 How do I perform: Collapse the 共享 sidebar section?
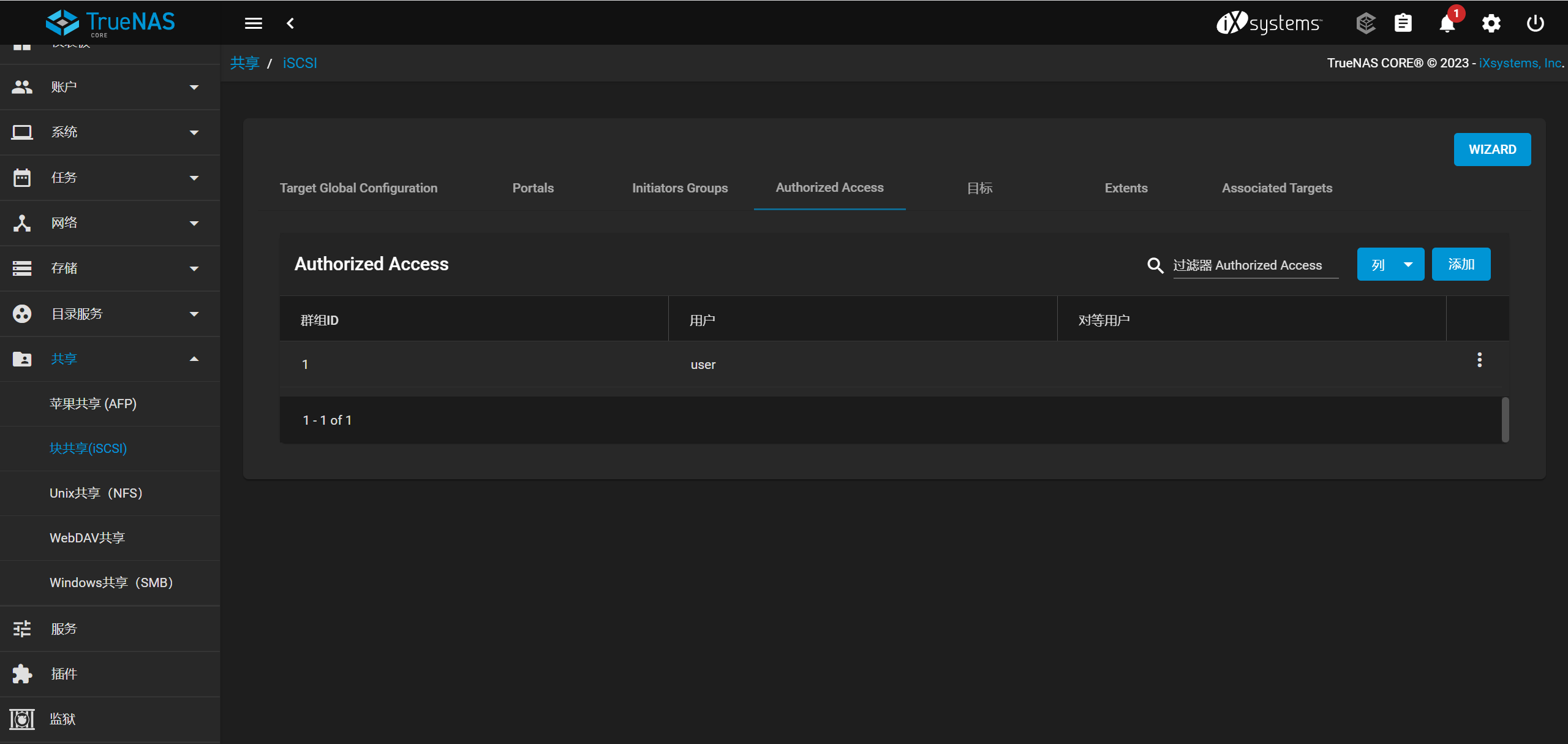[x=109, y=359]
